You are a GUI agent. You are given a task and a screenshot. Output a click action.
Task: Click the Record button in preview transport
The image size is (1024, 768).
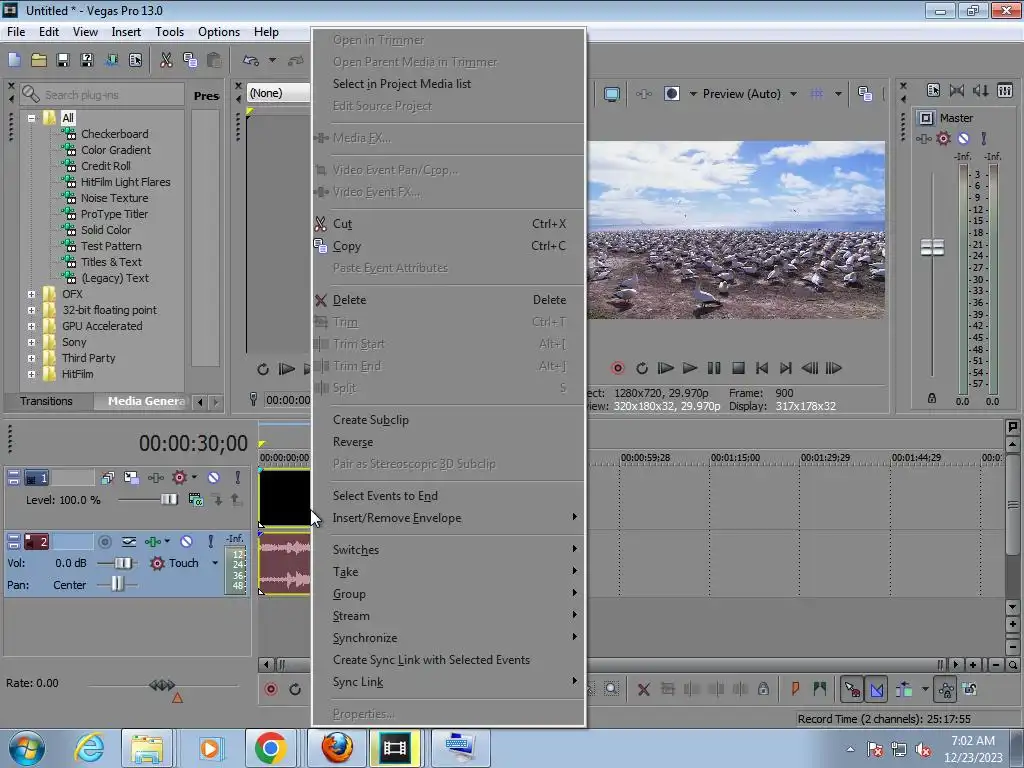[617, 368]
